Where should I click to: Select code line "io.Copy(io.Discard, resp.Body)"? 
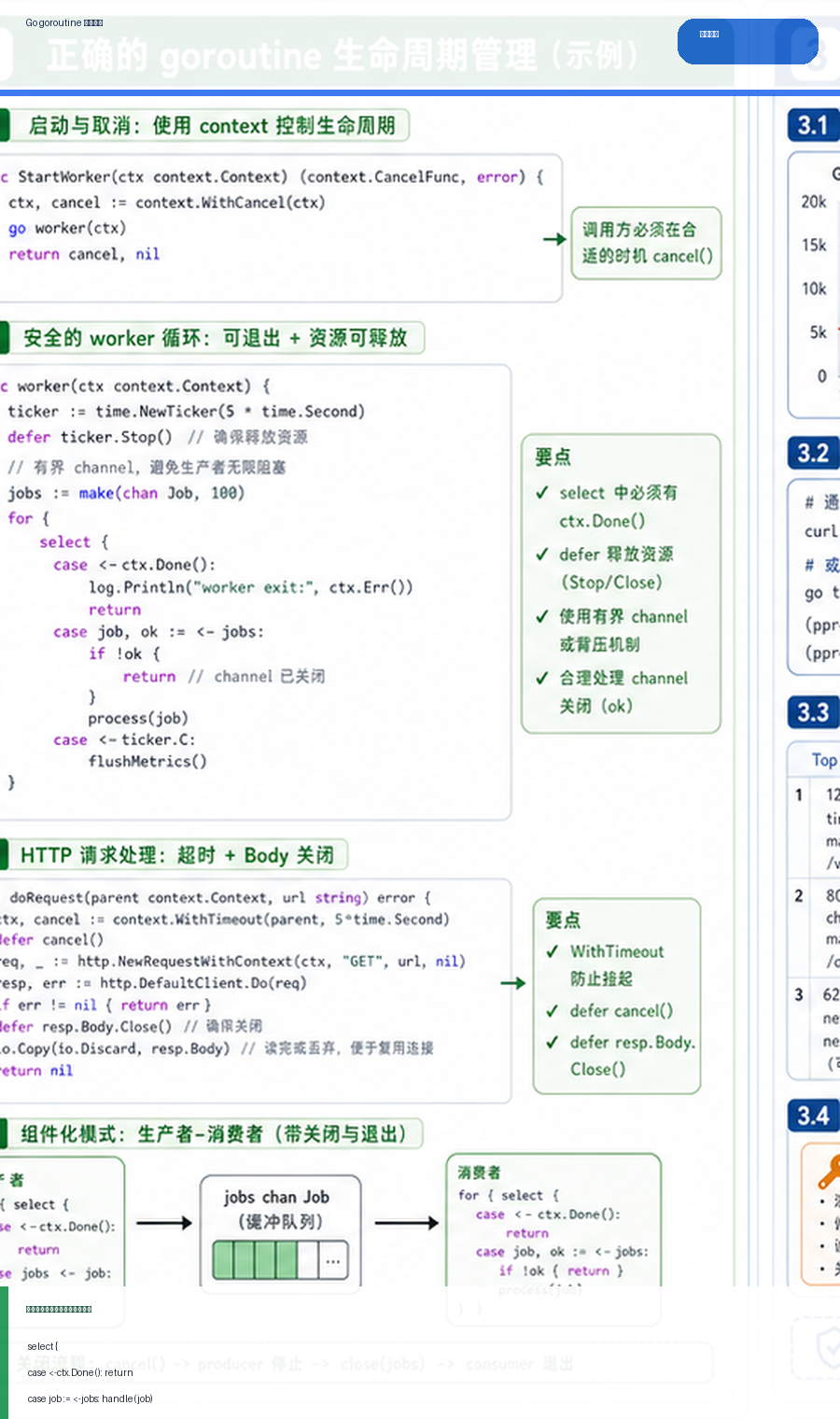click(x=114, y=1048)
